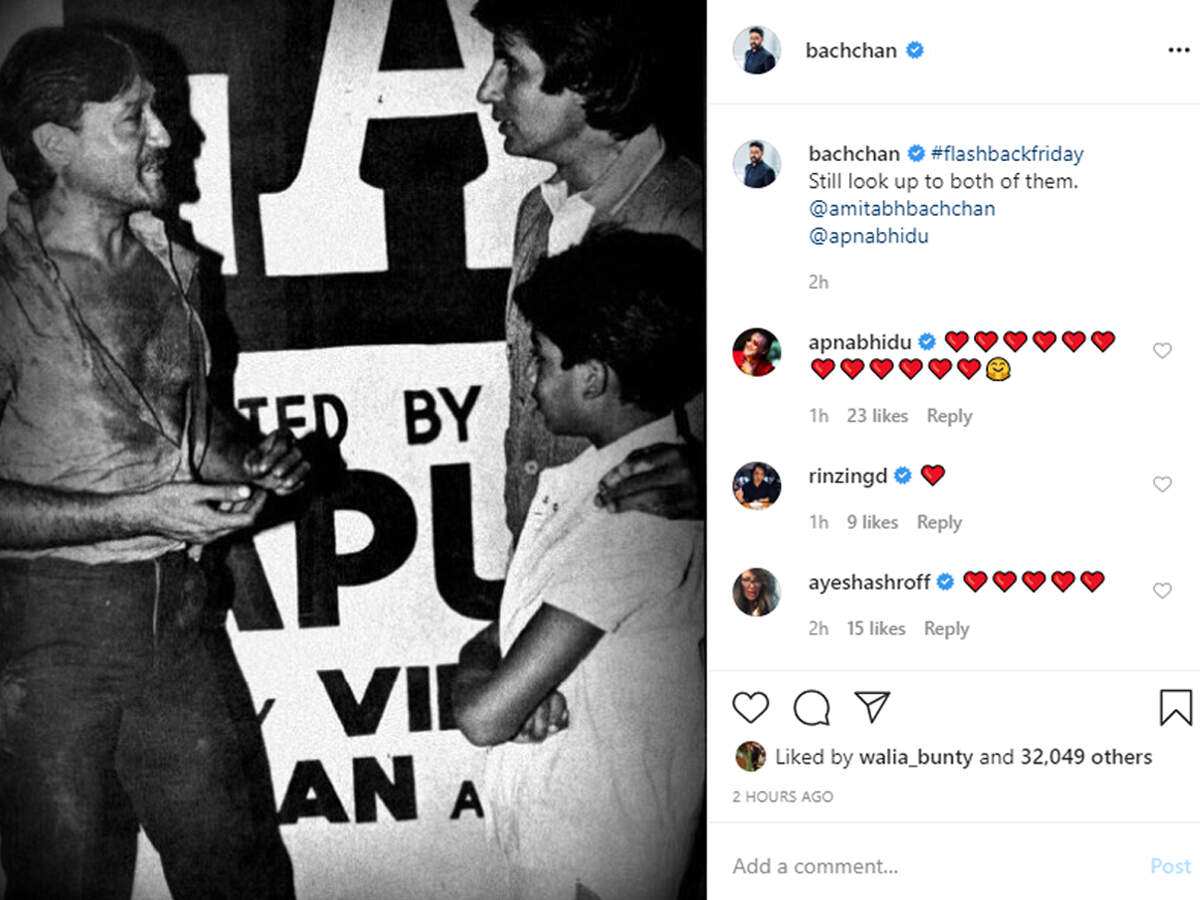
Task: Open bachchan profile avatar in header
Action: [x=756, y=50]
